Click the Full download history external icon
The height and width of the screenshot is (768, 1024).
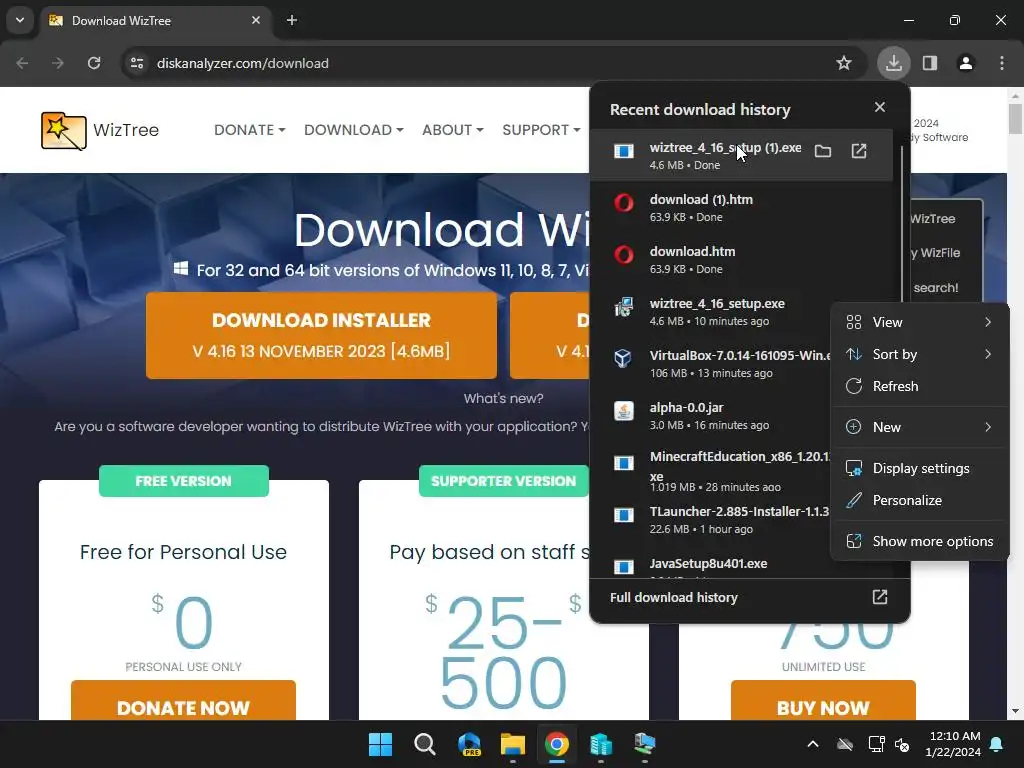[880, 597]
